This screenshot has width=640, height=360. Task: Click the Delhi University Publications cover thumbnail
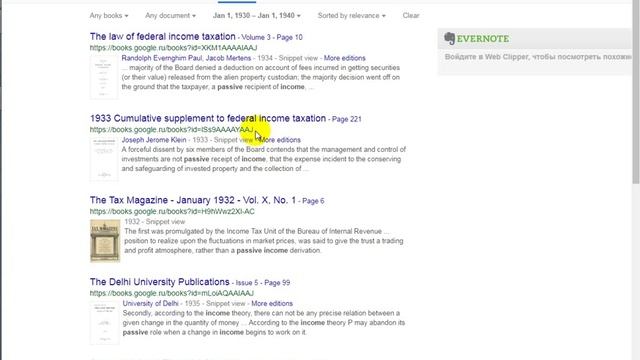click(x=104, y=322)
